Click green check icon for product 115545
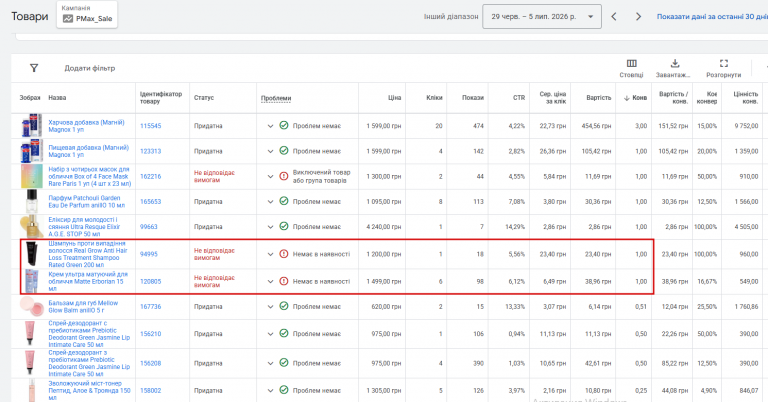 [x=284, y=125]
